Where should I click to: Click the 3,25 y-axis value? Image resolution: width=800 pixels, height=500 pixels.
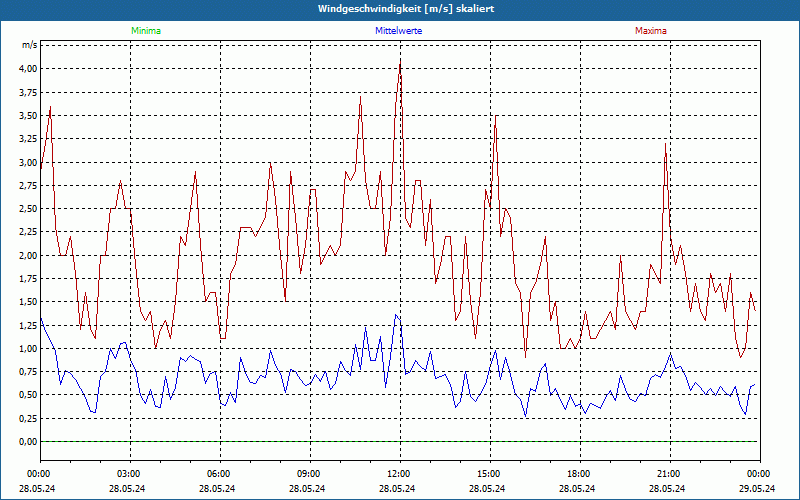28,139
